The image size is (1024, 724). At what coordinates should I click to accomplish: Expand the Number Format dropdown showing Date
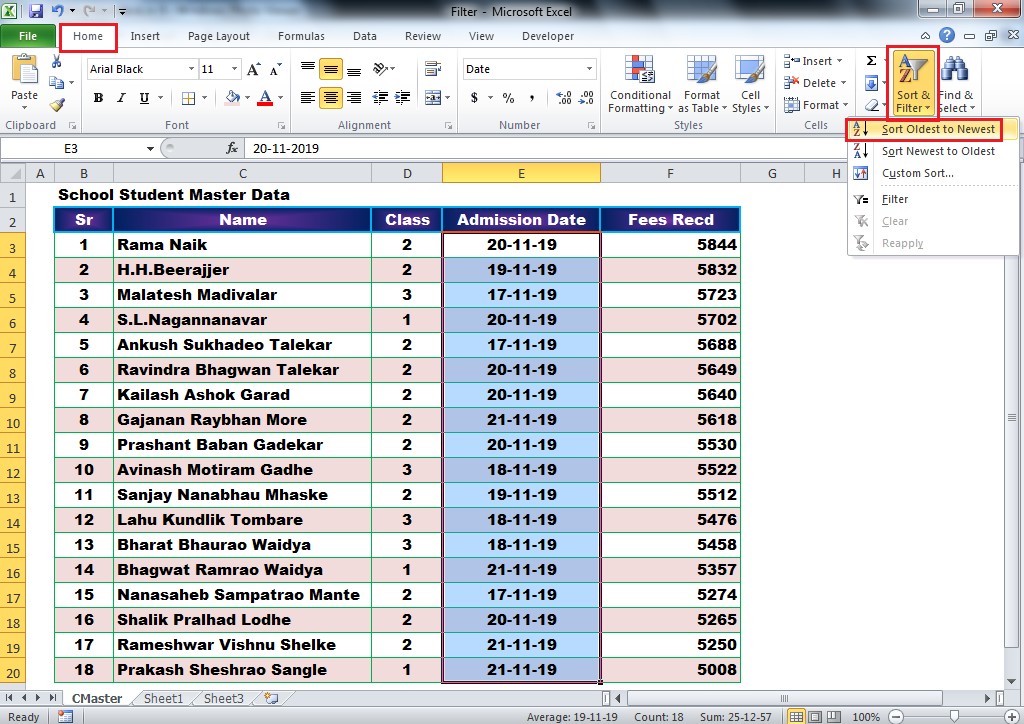coord(590,68)
